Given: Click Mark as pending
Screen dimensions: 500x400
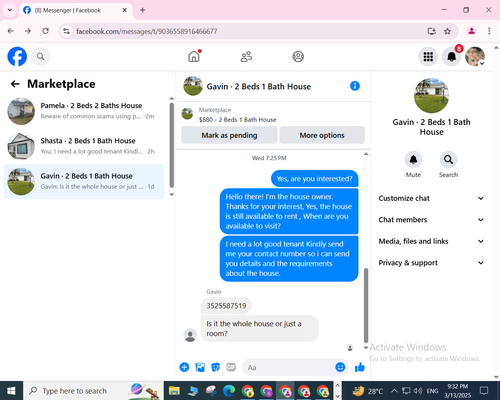Looking at the screenshot, I should (x=229, y=135).
